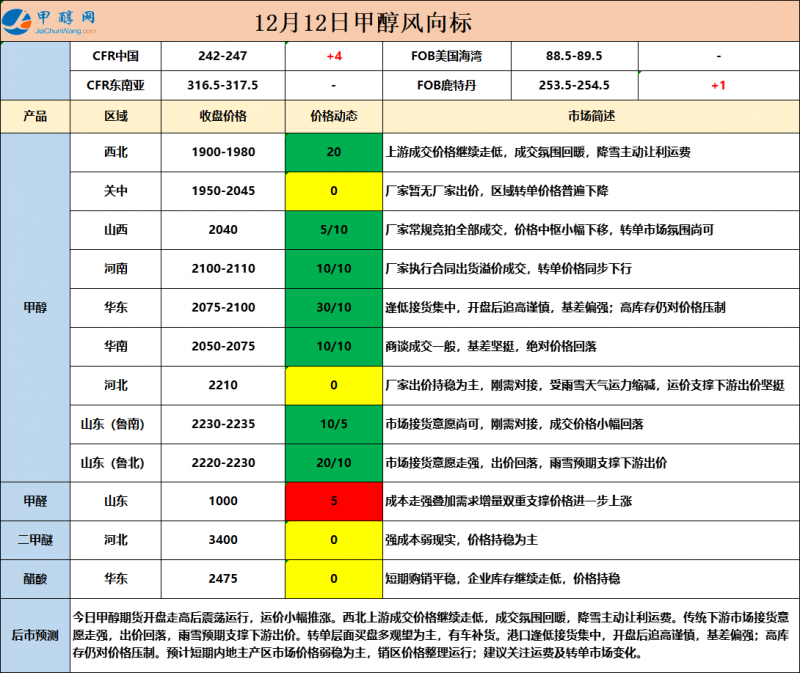Click the green 20 cell for 西北
800x673 pixels.
point(334,153)
